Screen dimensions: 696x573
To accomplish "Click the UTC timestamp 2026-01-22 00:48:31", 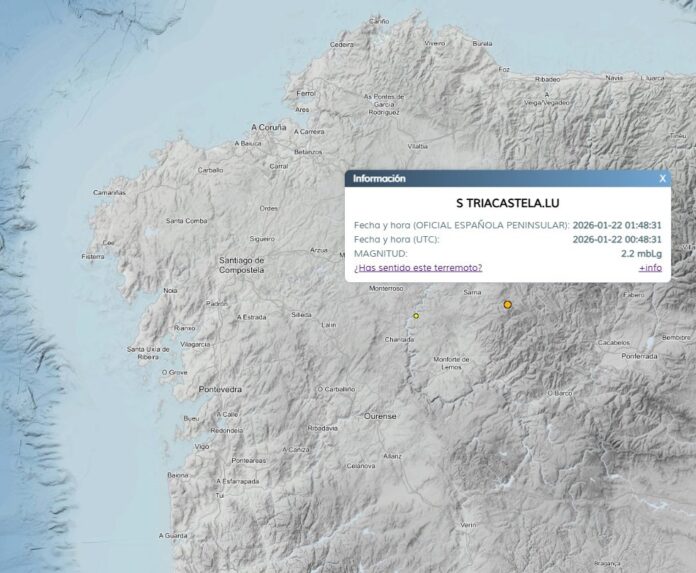I will click(617, 239).
